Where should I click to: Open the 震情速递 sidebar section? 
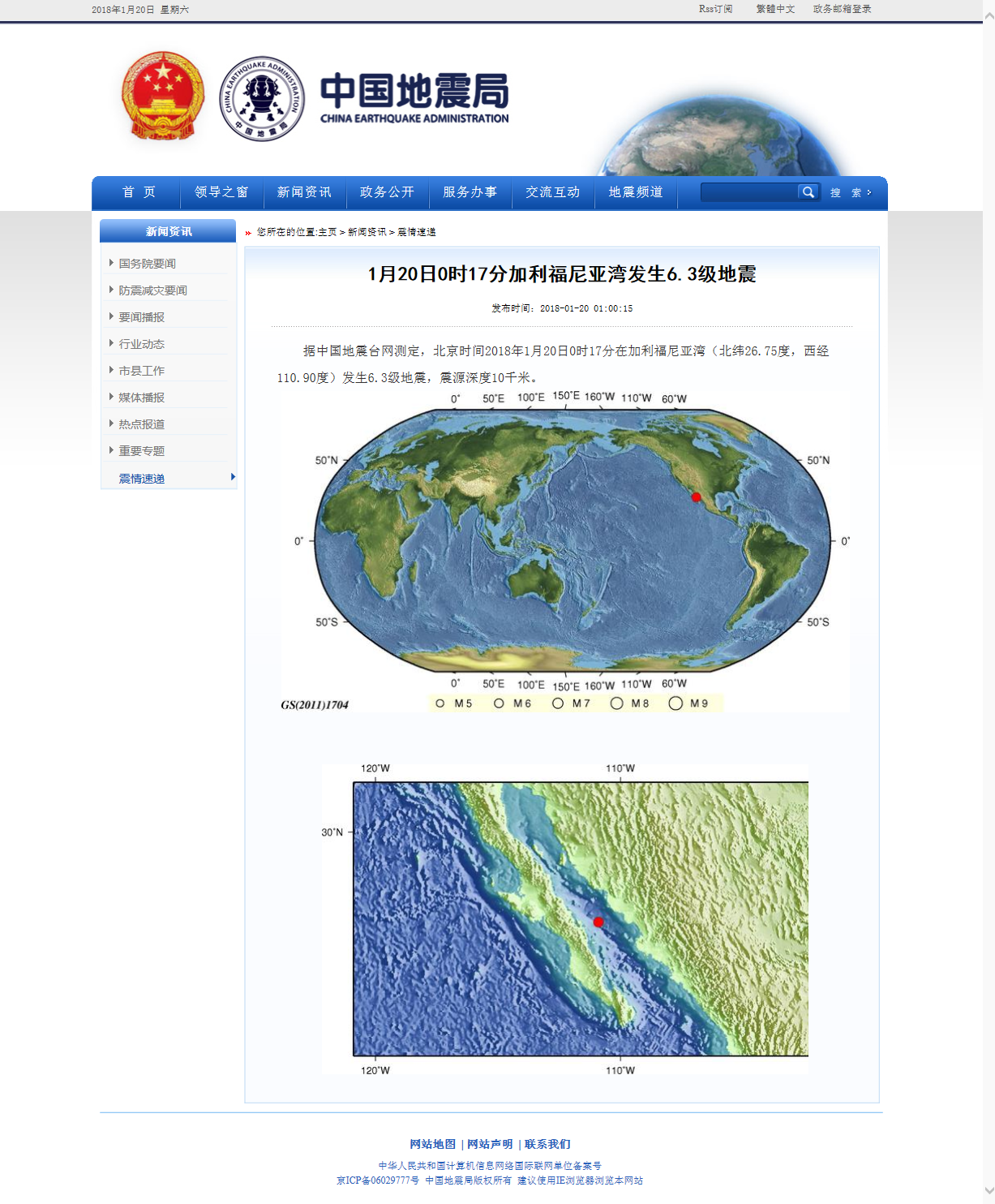point(142,479)
